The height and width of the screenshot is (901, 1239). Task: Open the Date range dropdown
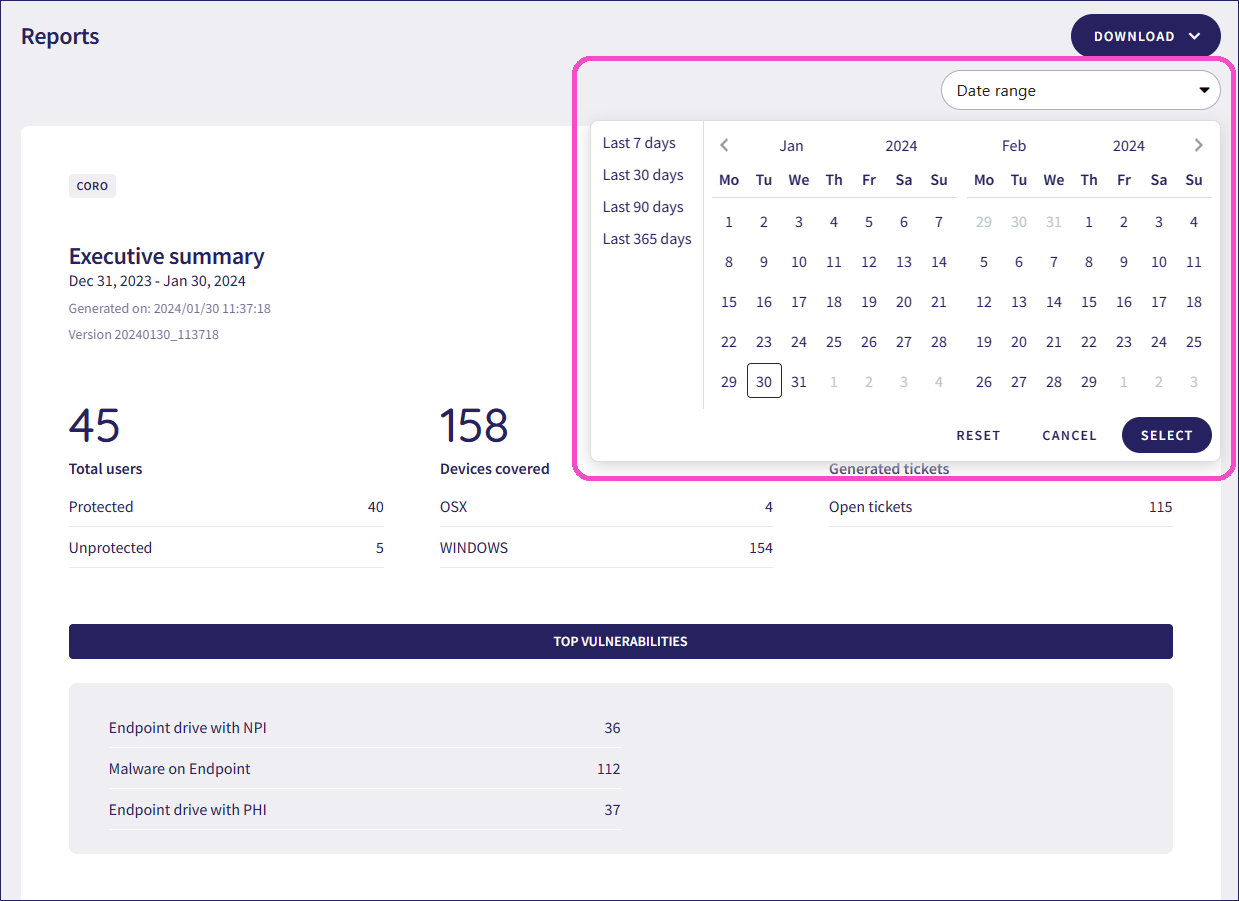click(1080, 90)
